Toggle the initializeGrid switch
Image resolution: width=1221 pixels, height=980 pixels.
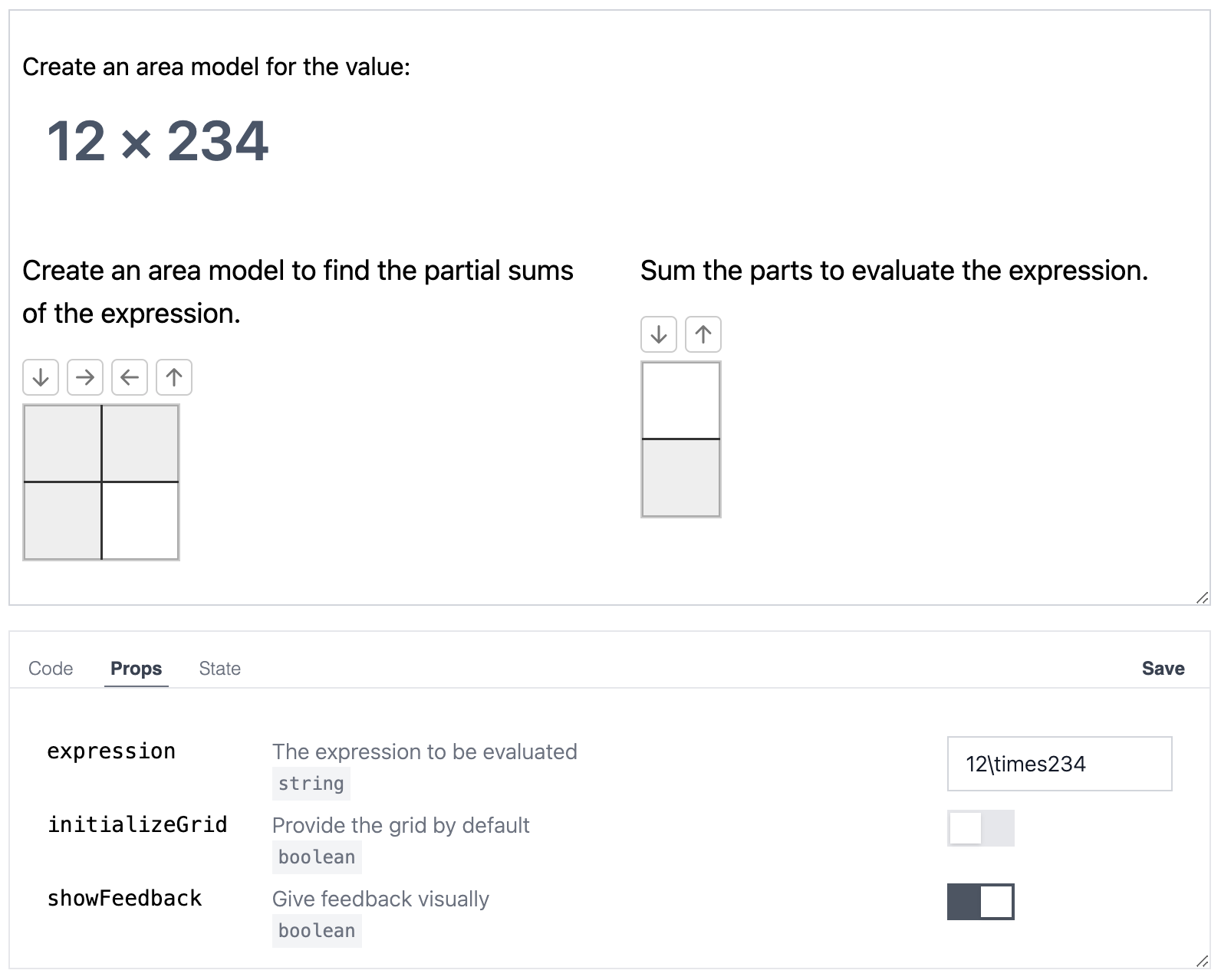[980, 828]
